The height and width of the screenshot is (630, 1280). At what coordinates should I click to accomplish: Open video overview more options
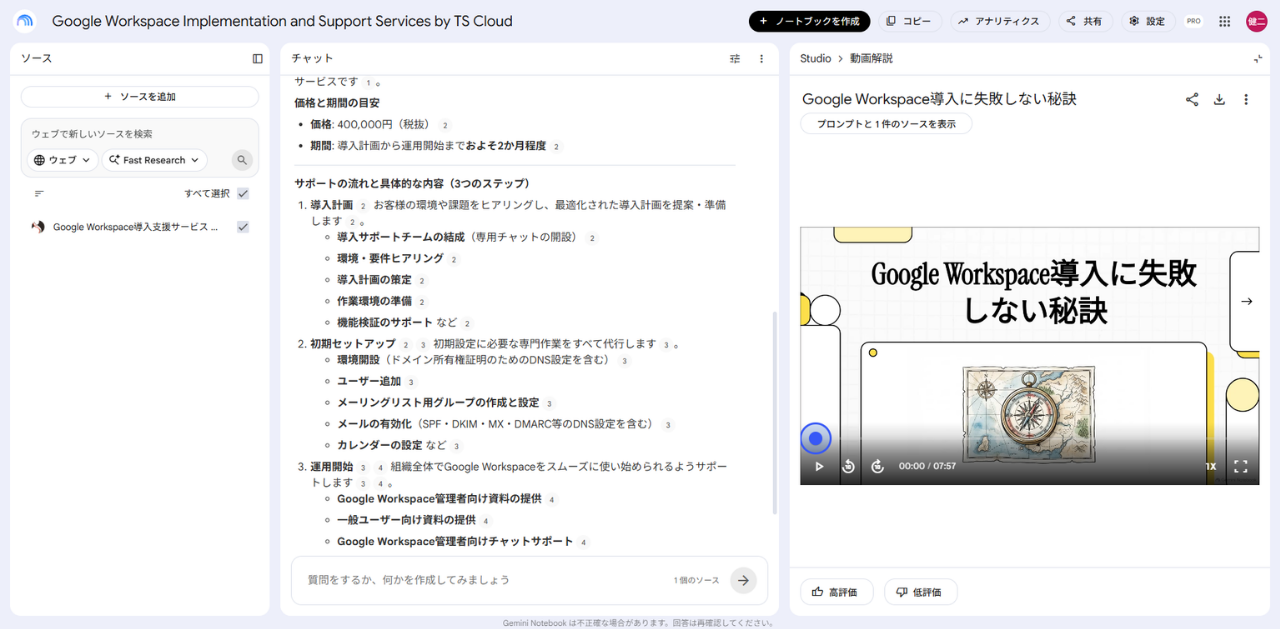pos(1246,99)
